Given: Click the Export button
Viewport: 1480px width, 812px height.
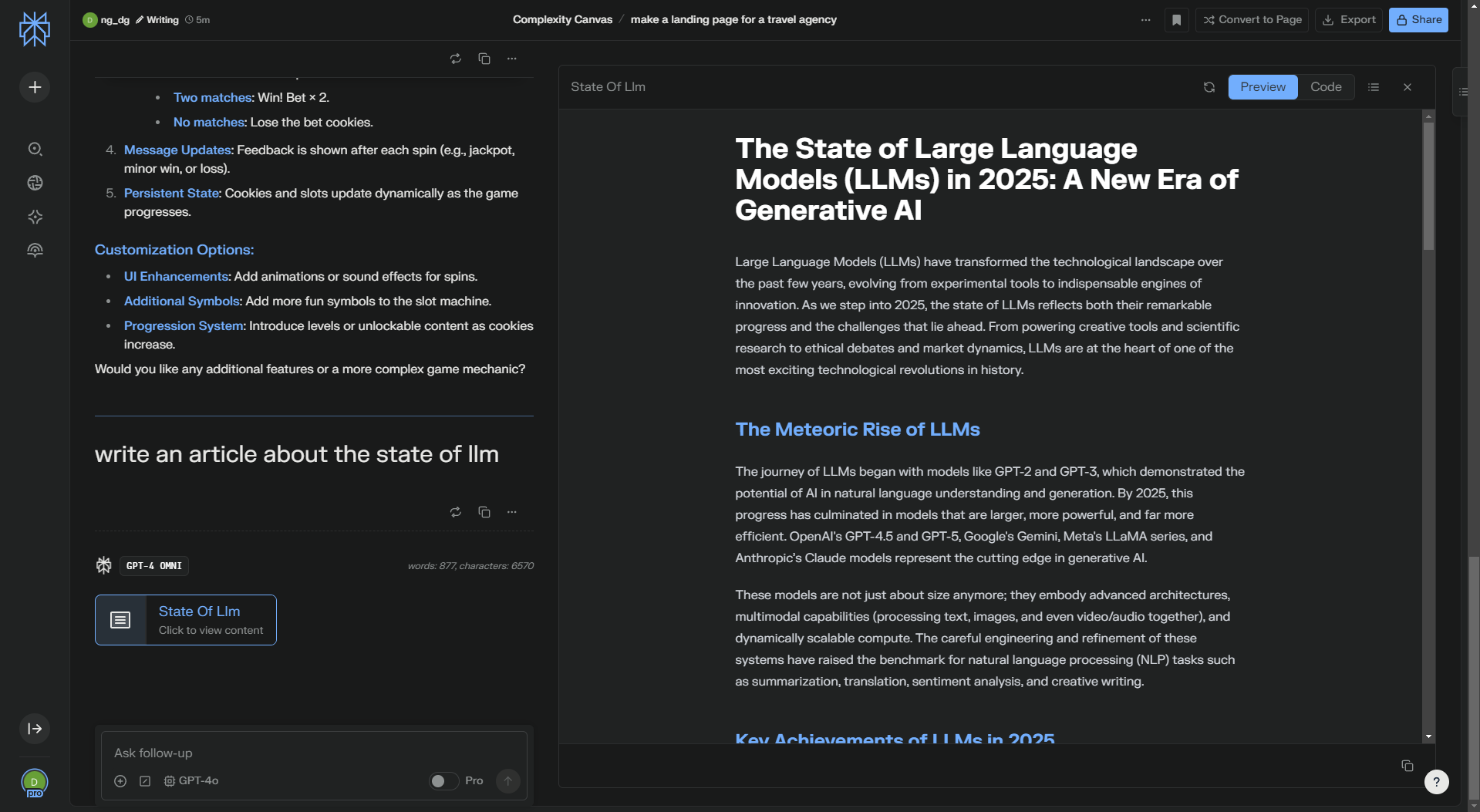Looking at the screenshot, I should pos(1348,20).
